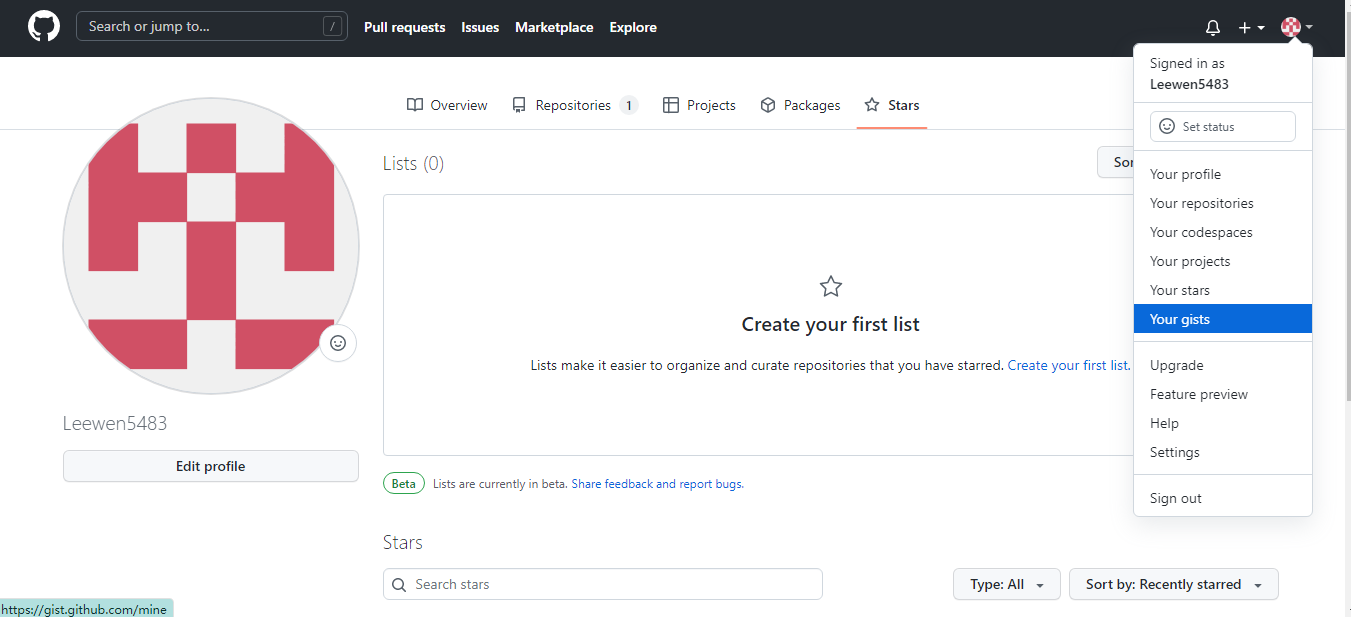Click the GitHub Octocat logo

click(x=44, y=27)
